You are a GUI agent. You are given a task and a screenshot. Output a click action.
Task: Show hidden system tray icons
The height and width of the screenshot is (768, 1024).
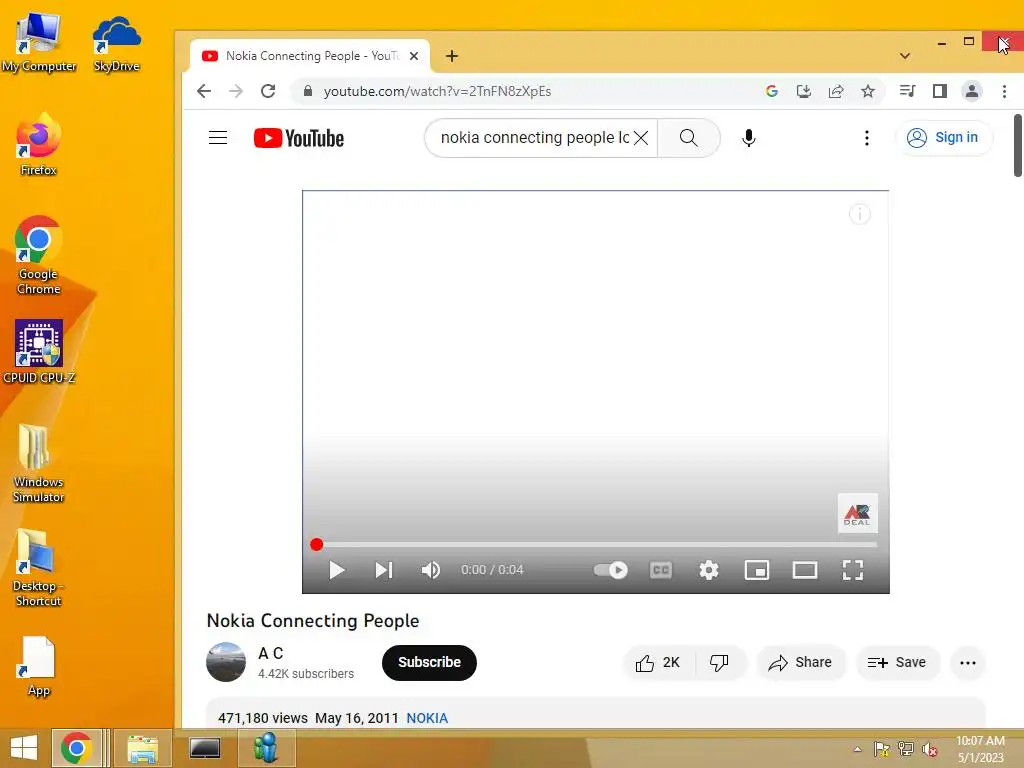(857, 749)
